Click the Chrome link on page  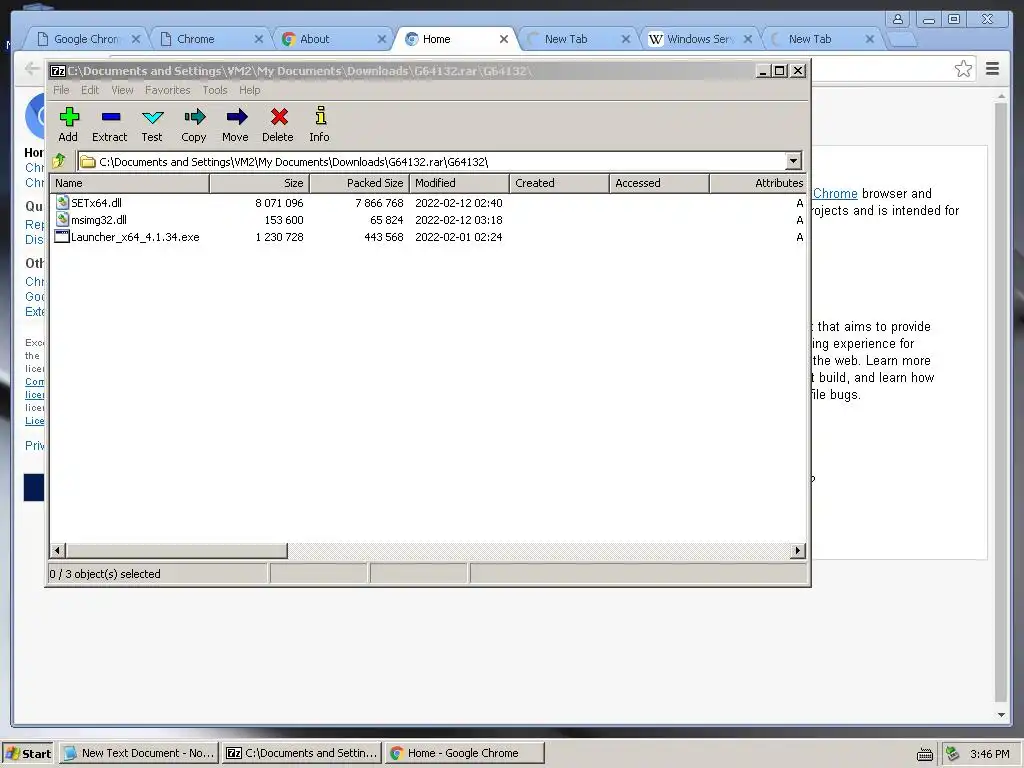(x=835, y=194)
